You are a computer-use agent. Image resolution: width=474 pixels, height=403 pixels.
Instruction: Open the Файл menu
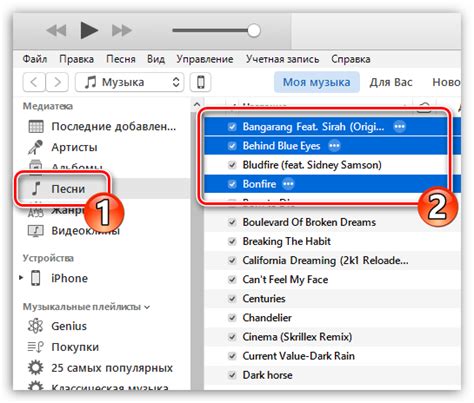click(x=35, y=59)
